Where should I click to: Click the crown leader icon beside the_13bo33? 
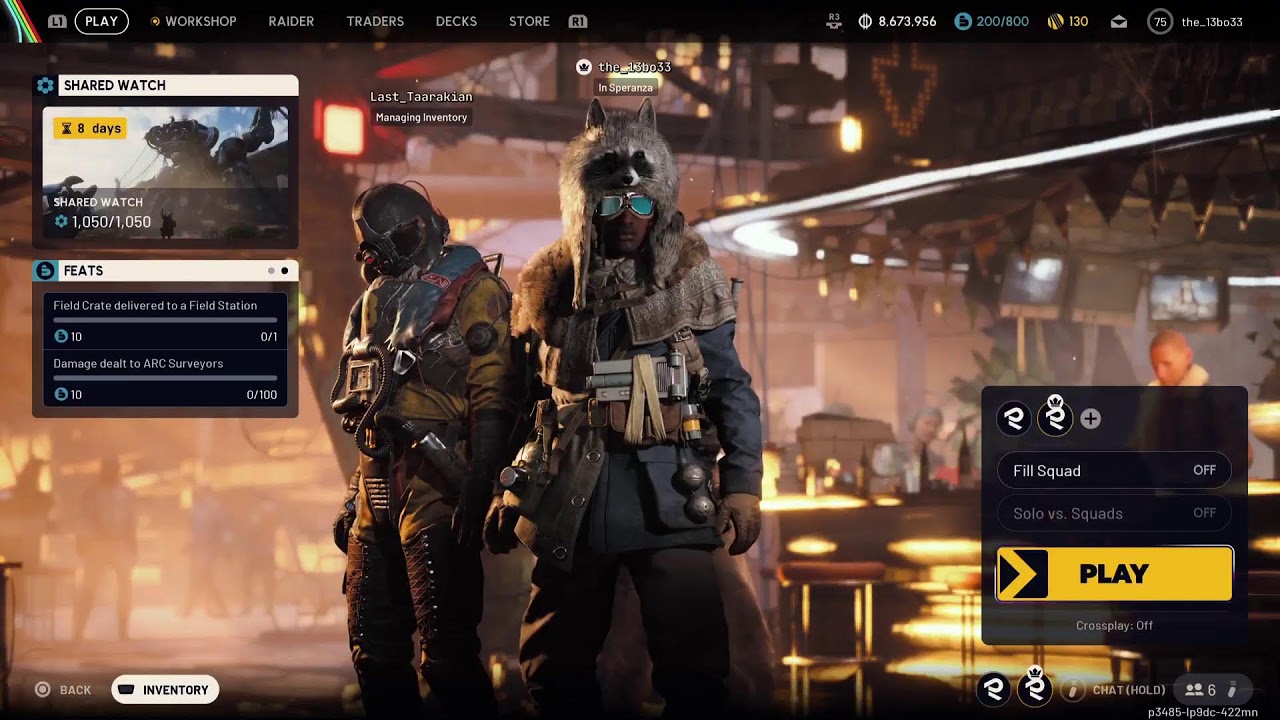(x=584, y=67)
